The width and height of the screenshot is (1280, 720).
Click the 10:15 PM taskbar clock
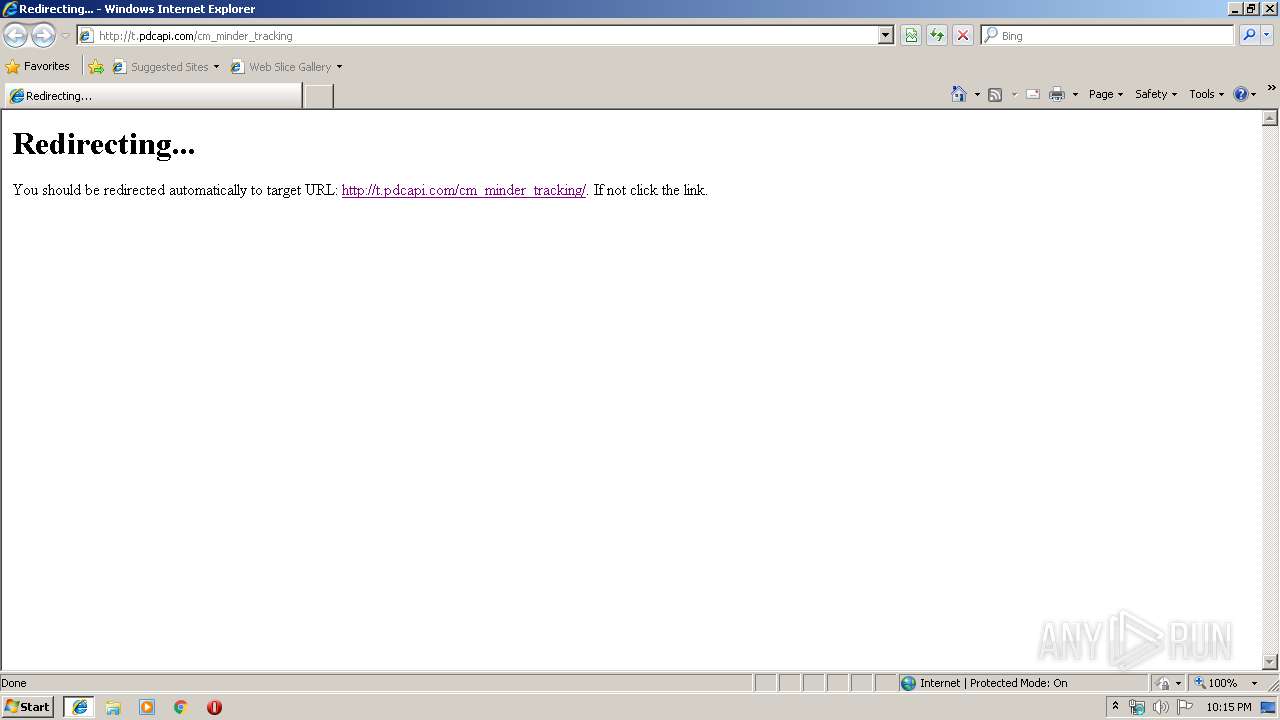pos(1229,707)
